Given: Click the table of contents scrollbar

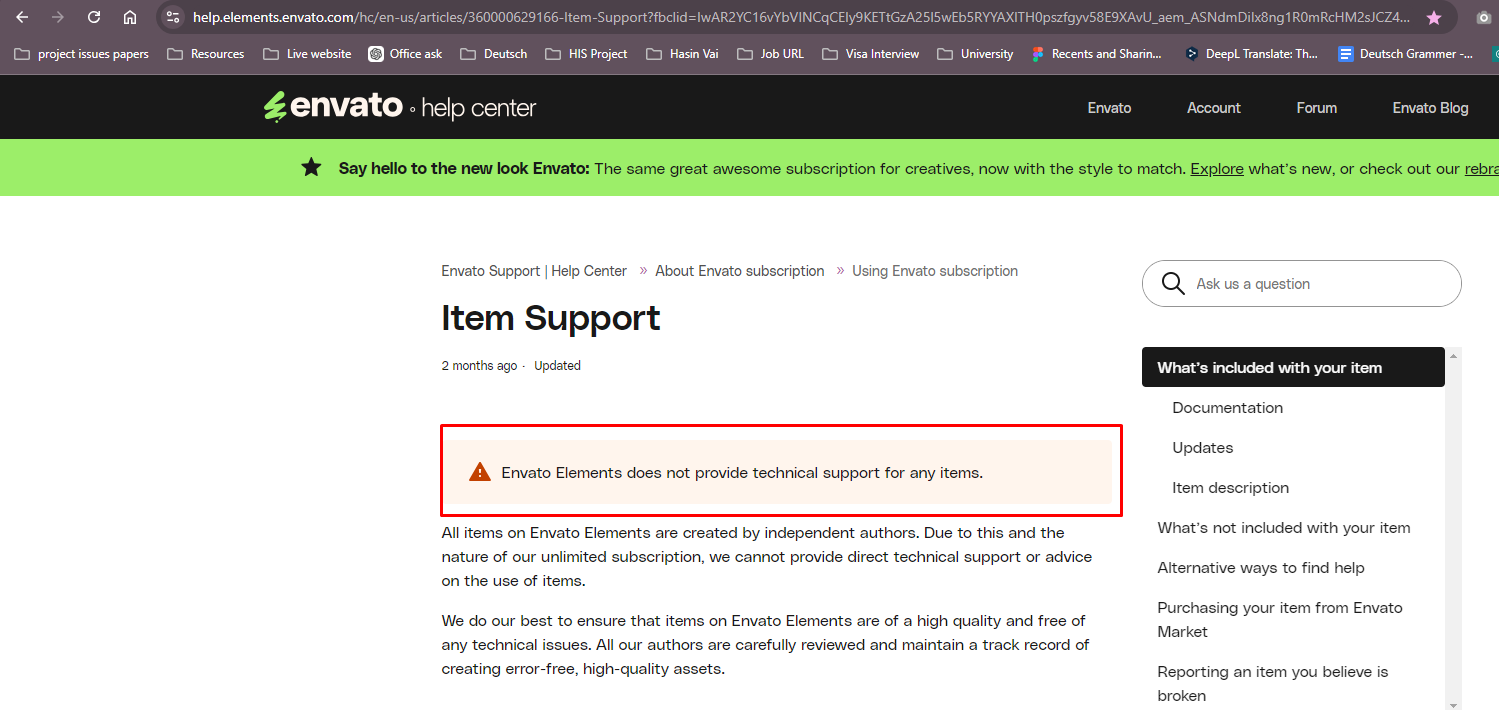Looking at the screenshot, I should 1454,528.
